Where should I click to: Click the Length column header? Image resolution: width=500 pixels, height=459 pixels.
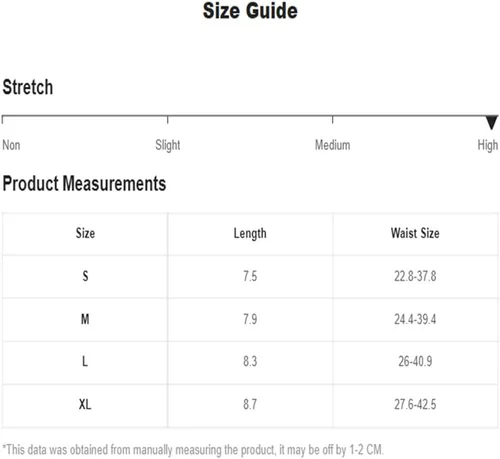coord(250,234)
